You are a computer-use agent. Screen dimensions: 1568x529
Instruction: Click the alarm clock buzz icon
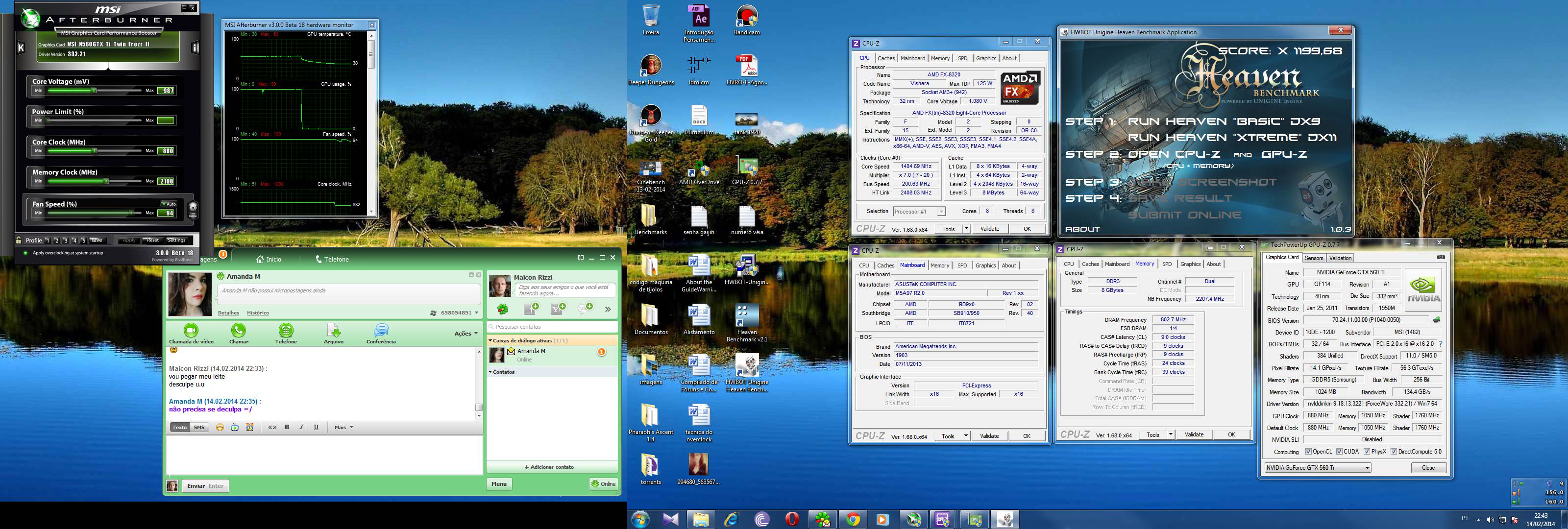coord(249,427)
